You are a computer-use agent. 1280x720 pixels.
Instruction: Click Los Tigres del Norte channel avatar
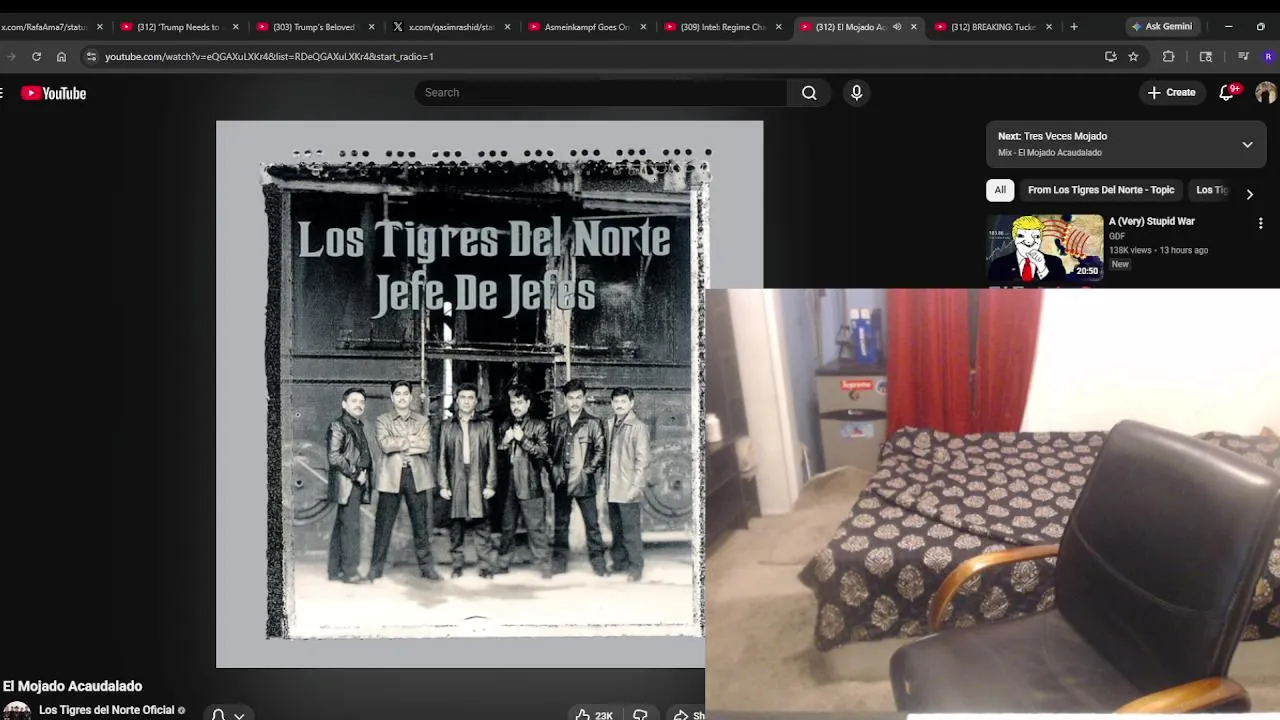pos(17,711)
